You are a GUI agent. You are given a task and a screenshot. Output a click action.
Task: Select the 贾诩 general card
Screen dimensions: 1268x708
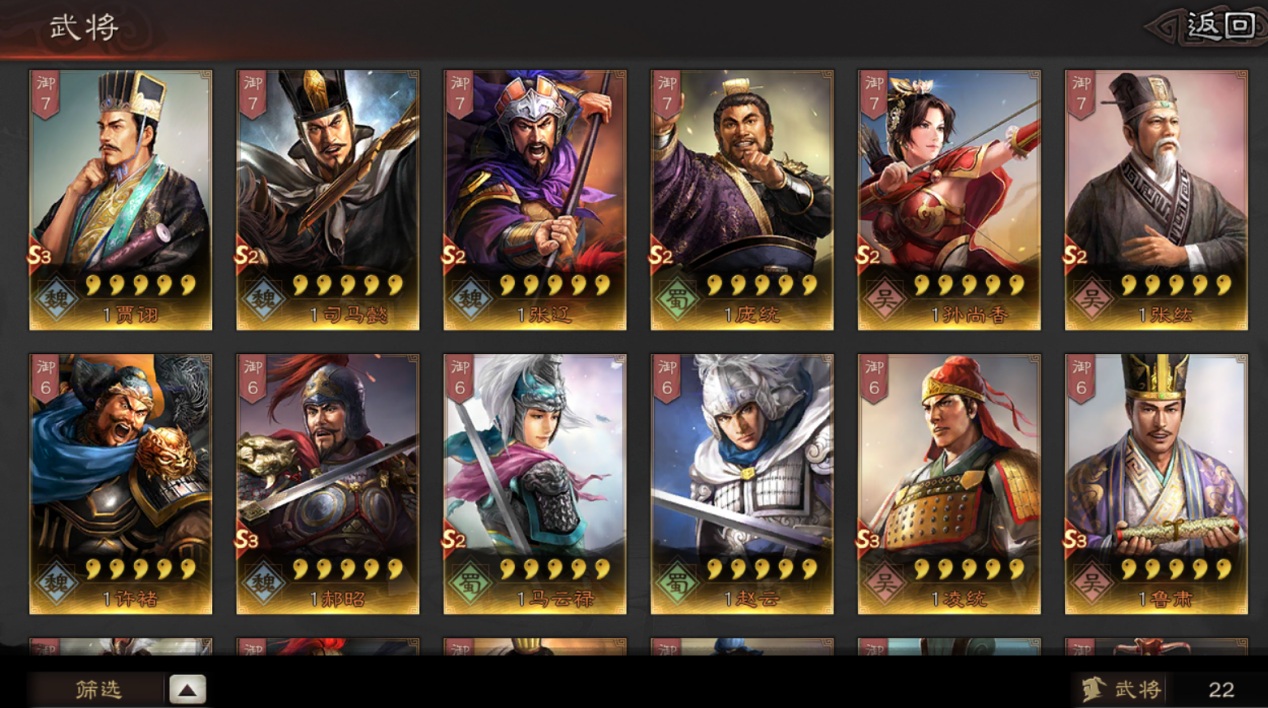click(x=120, y=200)
